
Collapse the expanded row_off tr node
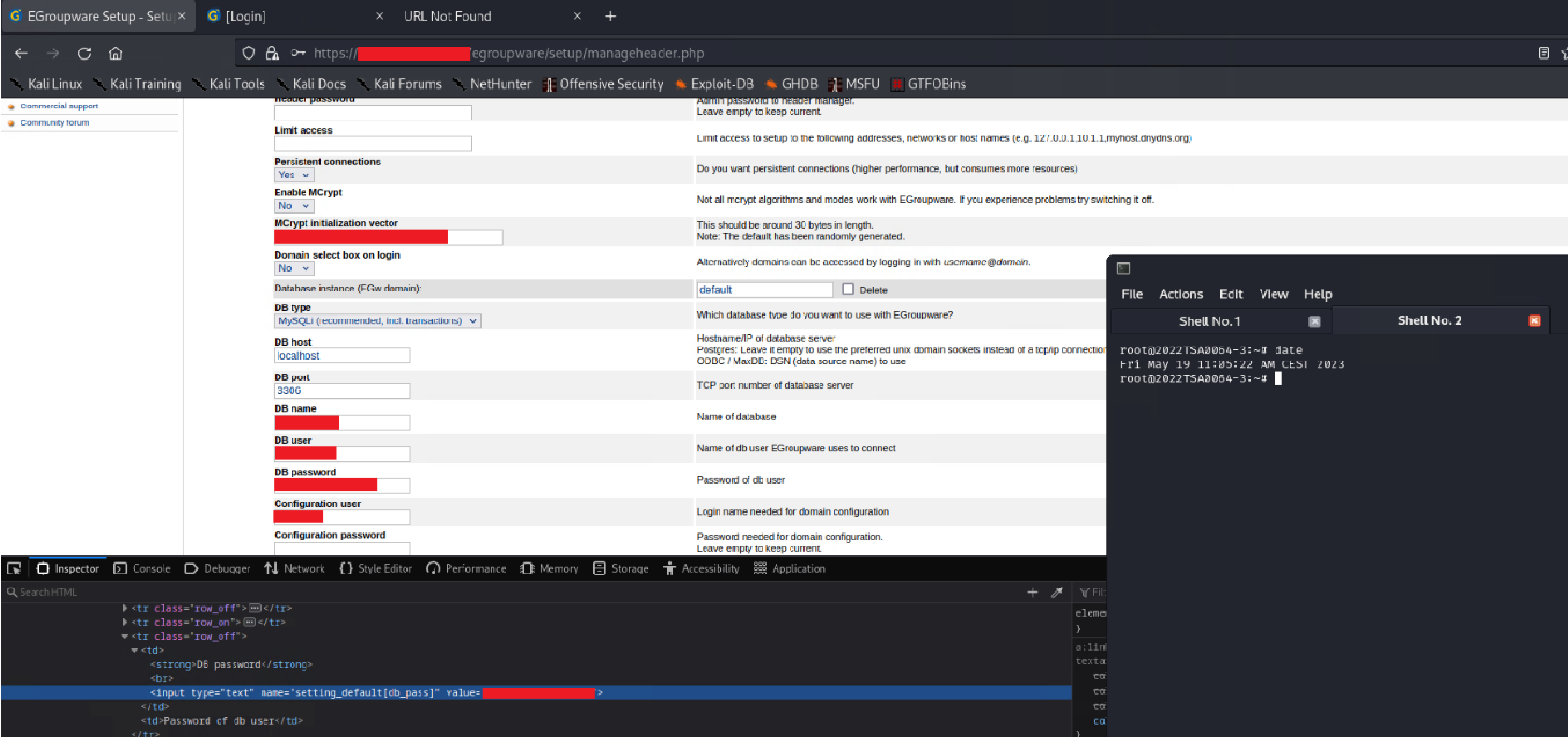pos(125,636)
